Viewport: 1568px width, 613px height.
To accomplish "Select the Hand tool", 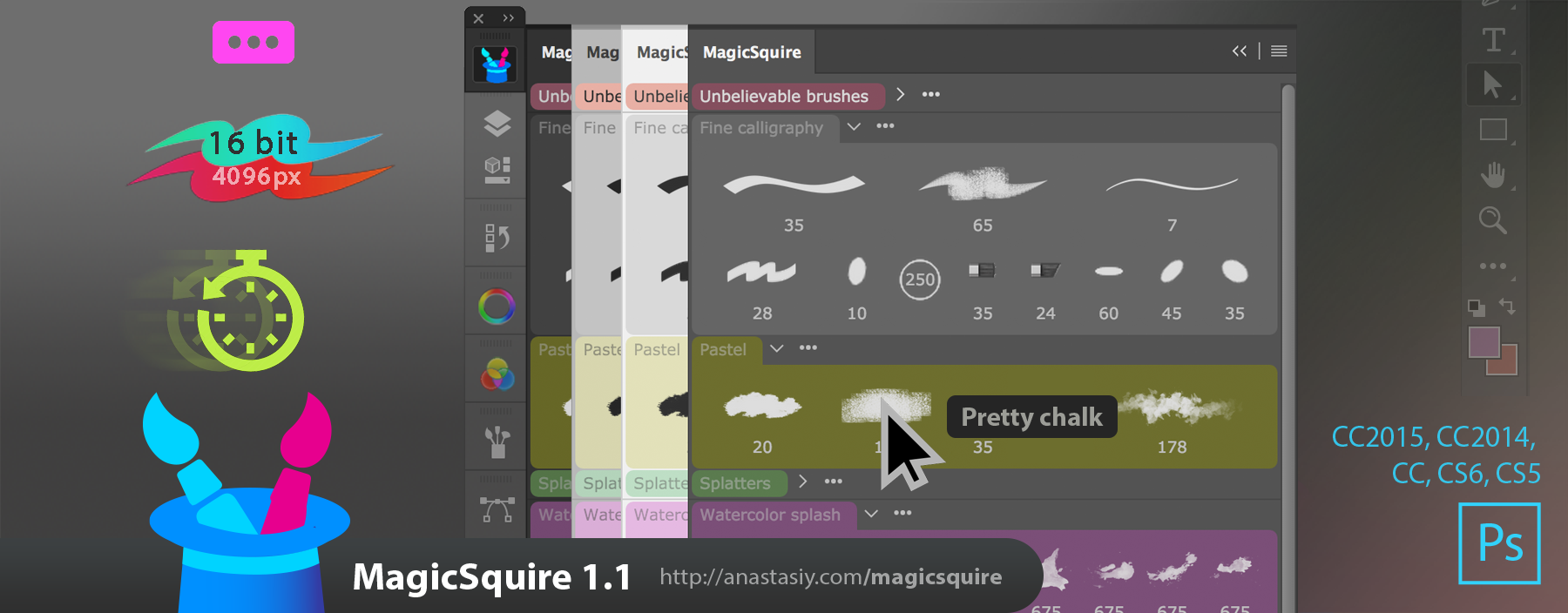I will click(x=1493, y=174).
